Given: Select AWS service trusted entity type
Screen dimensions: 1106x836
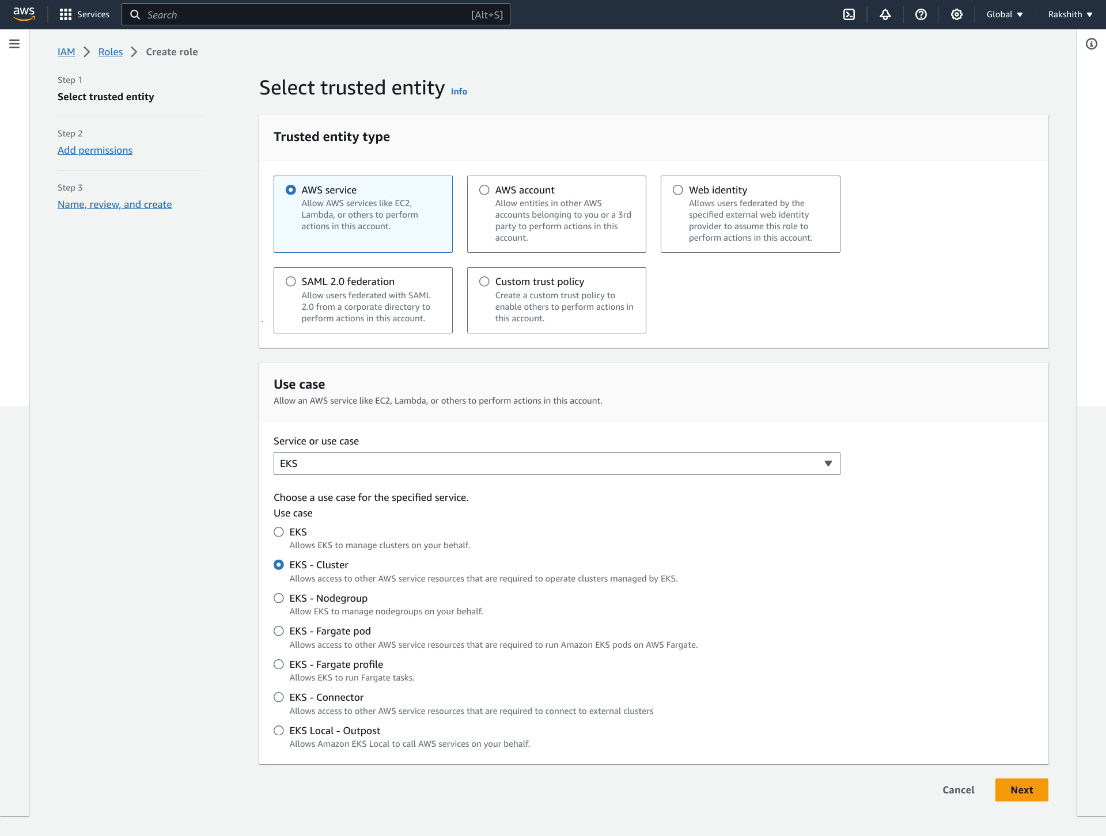Looking at the screenshot, I should (291, 190).
